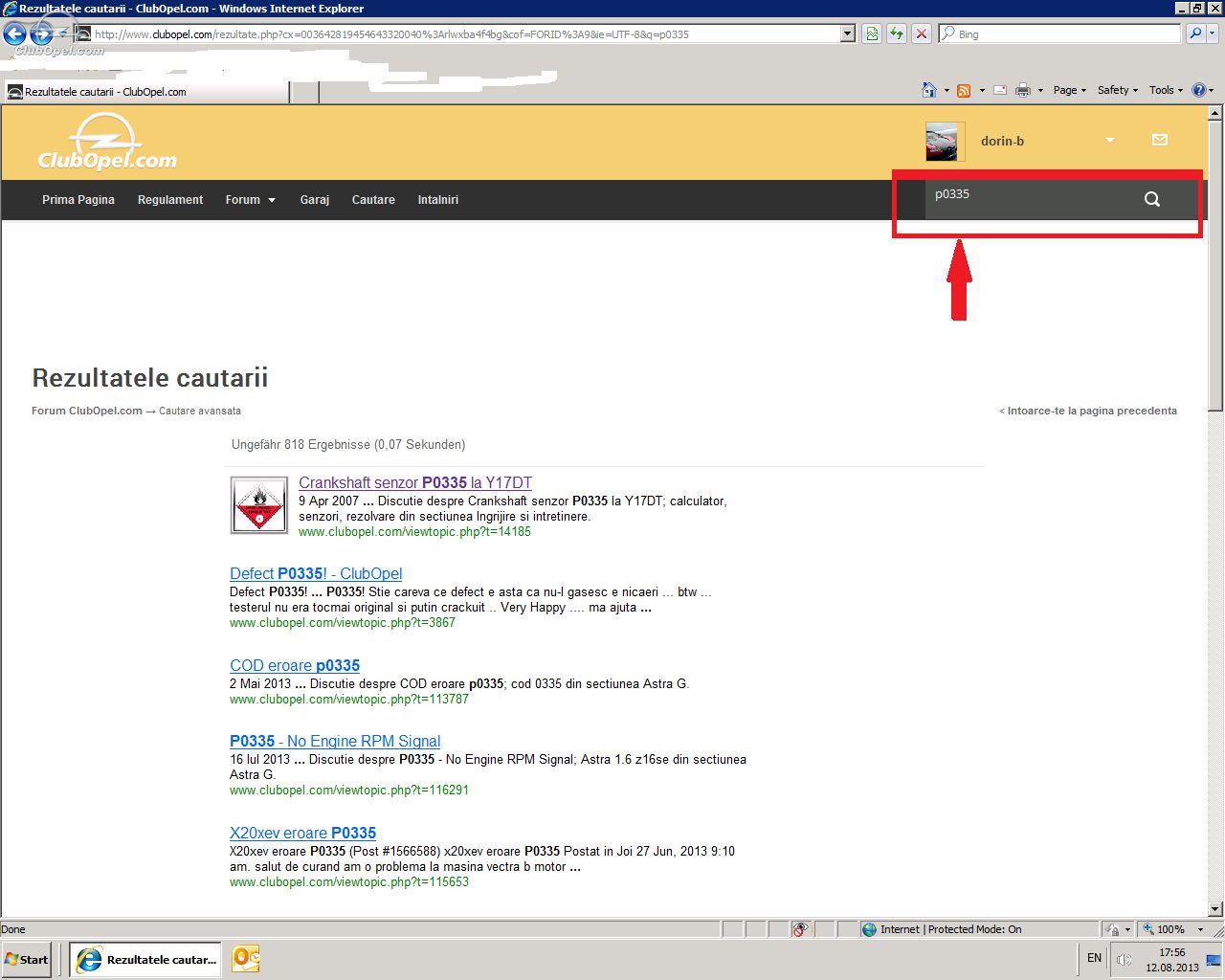
Task: Click the dorin-b username
Action: pyautogui.click(x=1002, y=141)
